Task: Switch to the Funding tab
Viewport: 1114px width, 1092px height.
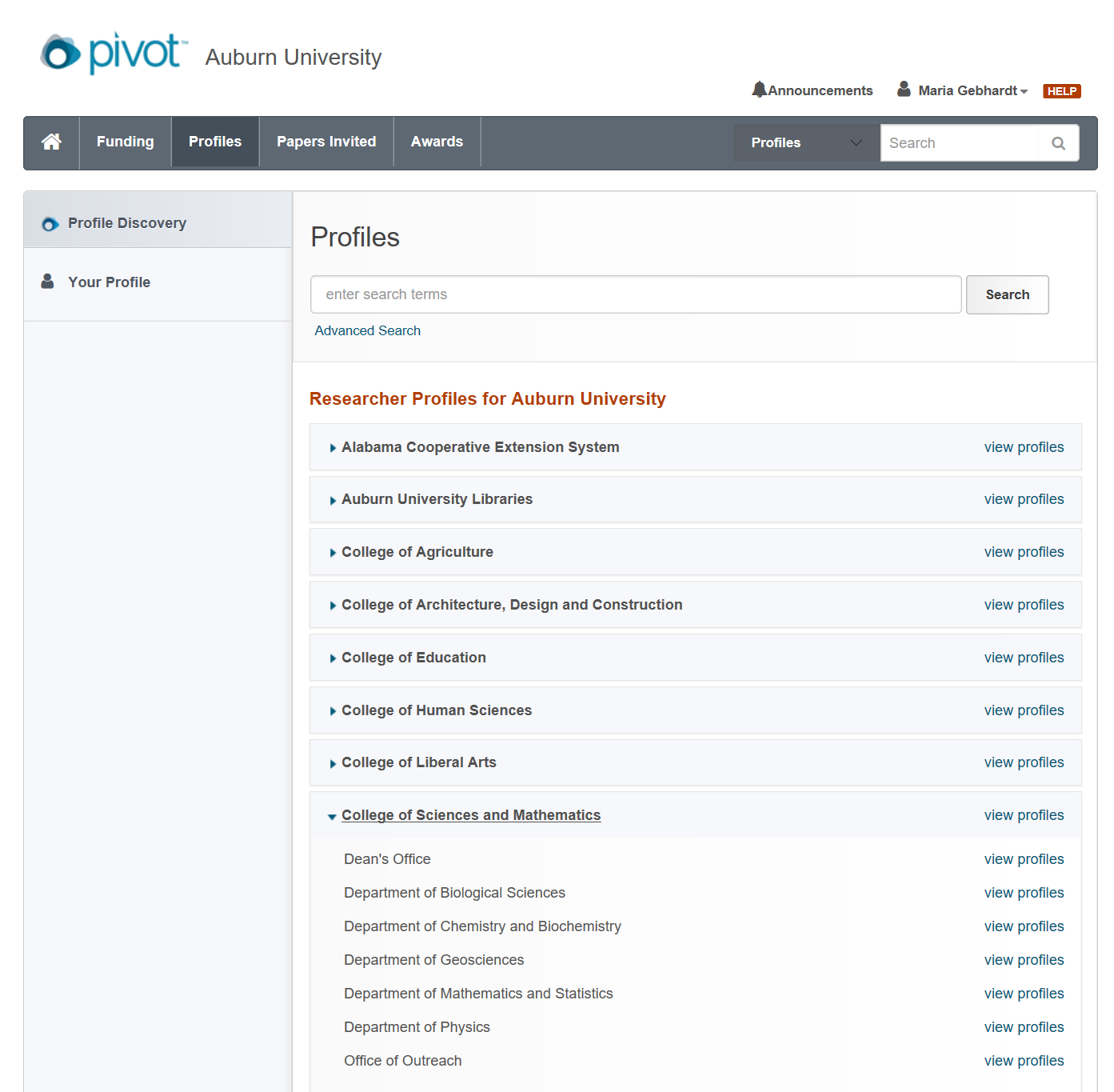Action: click(125, 142)
